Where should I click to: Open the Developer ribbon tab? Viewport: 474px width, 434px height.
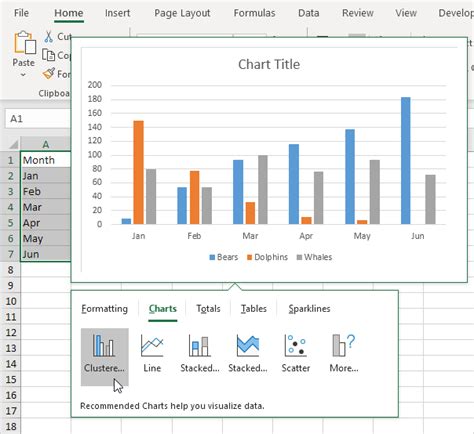click(456, 13)
